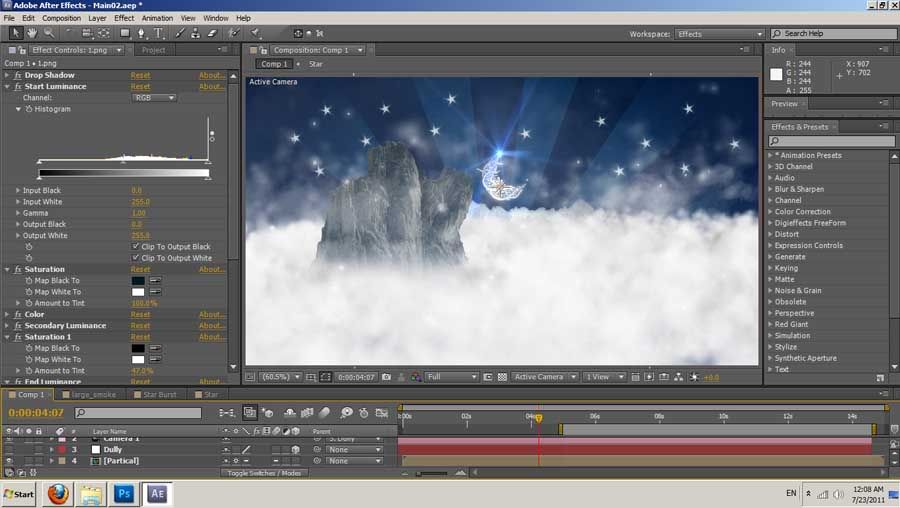
Task: Select the Hand tool
Action: 32,33
